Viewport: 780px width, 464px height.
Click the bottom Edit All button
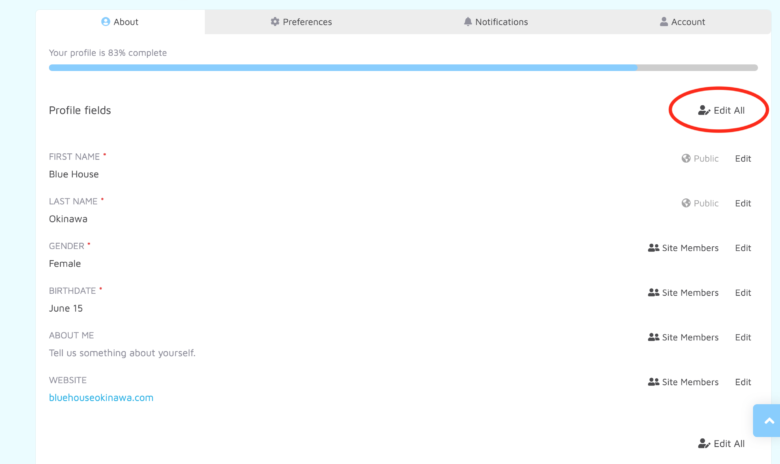coord(721,443)
